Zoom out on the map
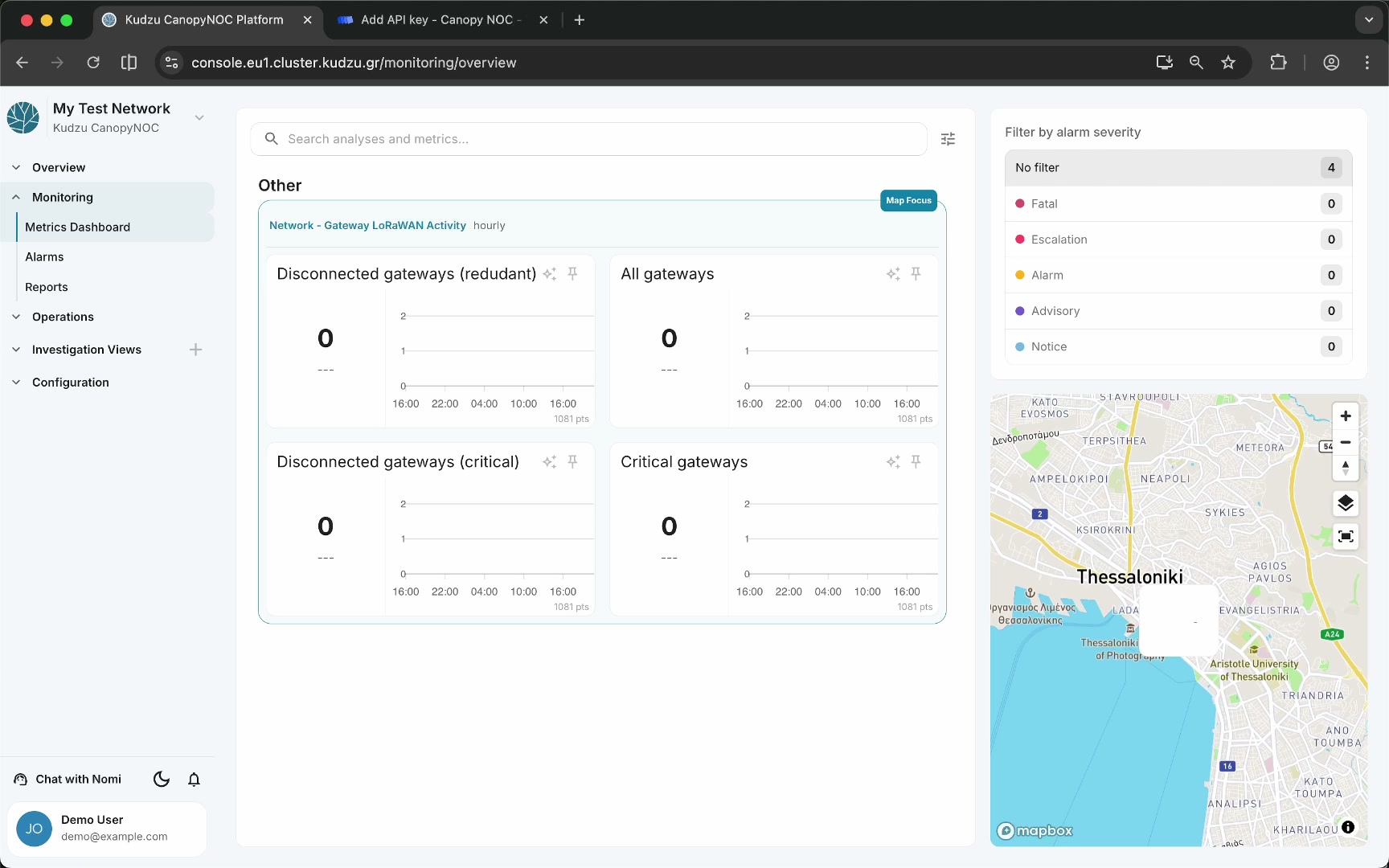 pyautogui.click(x=1346, y=442)
